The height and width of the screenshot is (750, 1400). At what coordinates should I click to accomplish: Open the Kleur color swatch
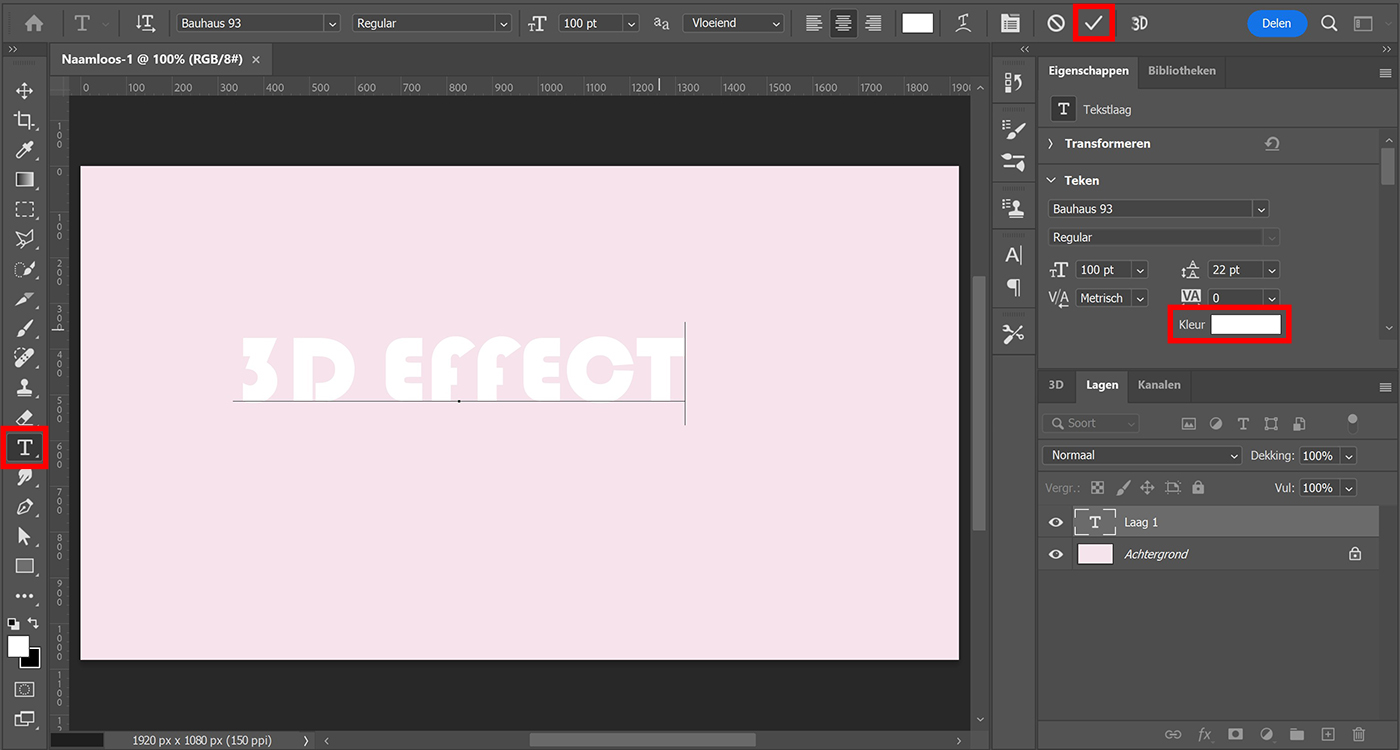[1245, 324]
